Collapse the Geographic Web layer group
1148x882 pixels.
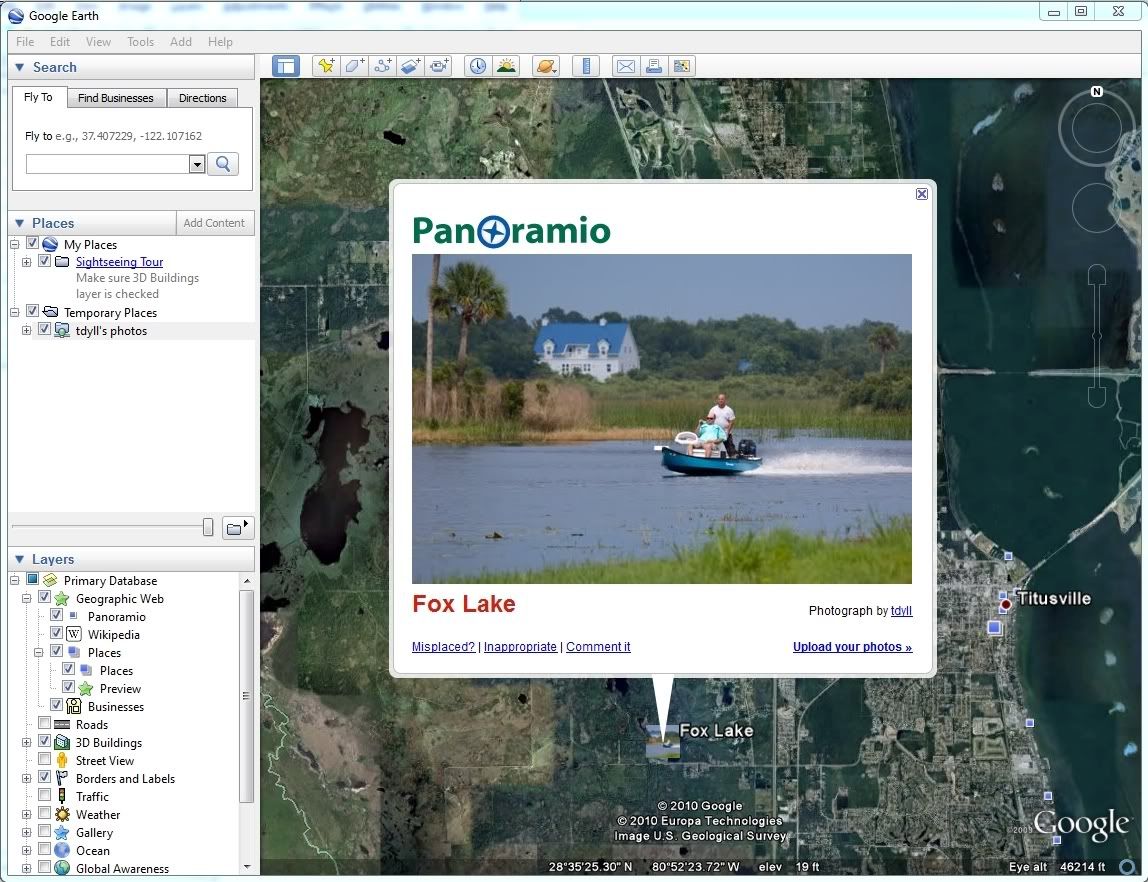click(26, 599)
